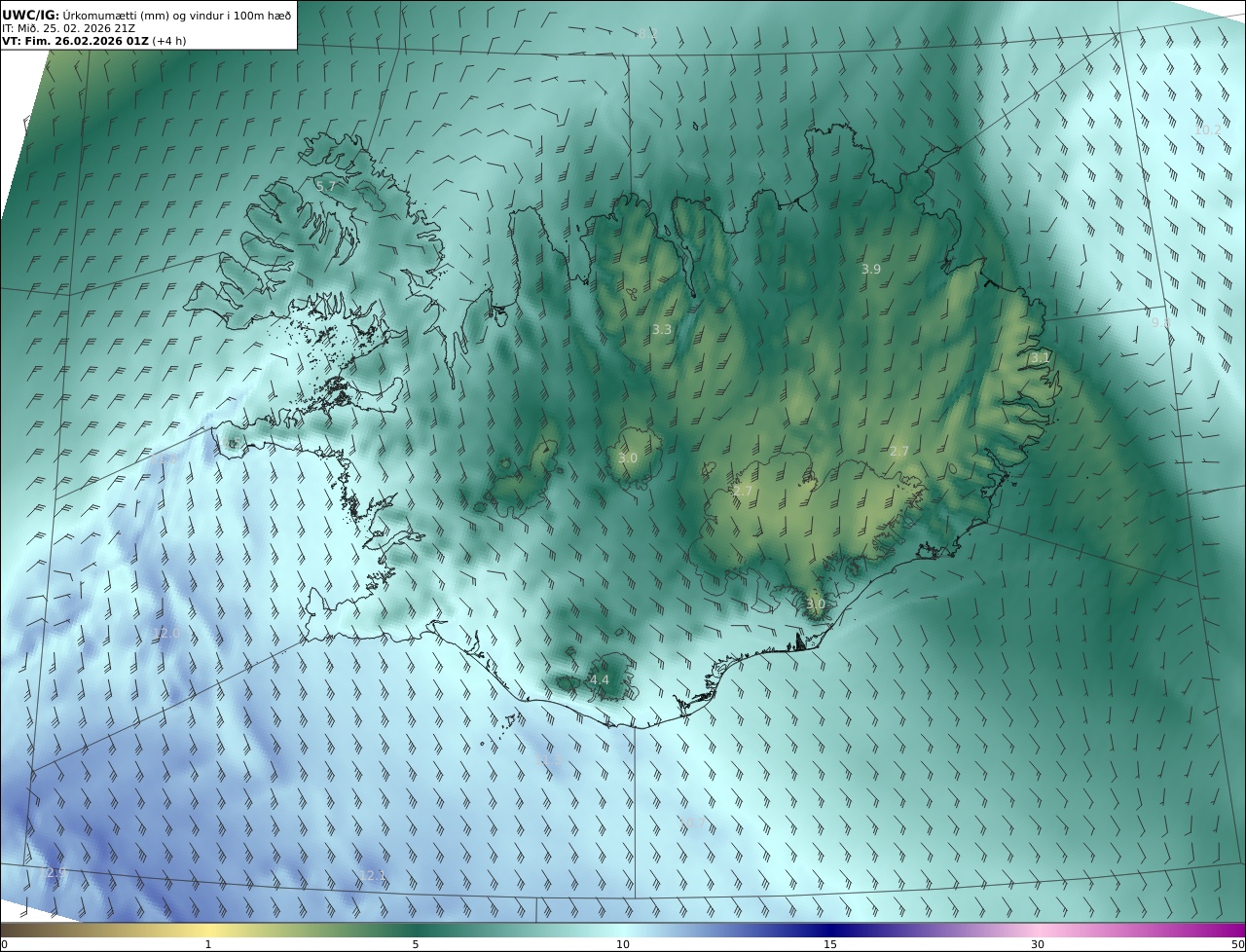The width and height of the screenshot is (1246, 952).
Task: Click the 11.3 value label south of the coast
Action: [x=548, y=760]
